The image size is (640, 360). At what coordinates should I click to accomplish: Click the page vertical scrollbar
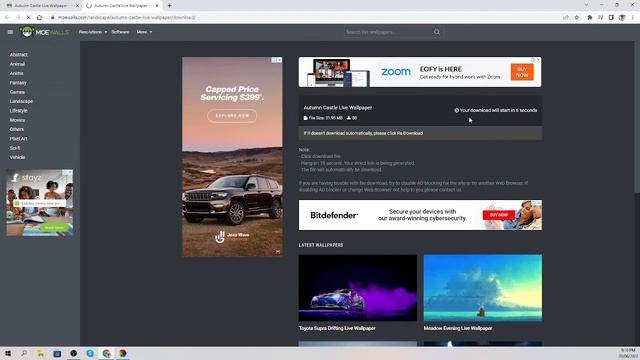(637, 116)
